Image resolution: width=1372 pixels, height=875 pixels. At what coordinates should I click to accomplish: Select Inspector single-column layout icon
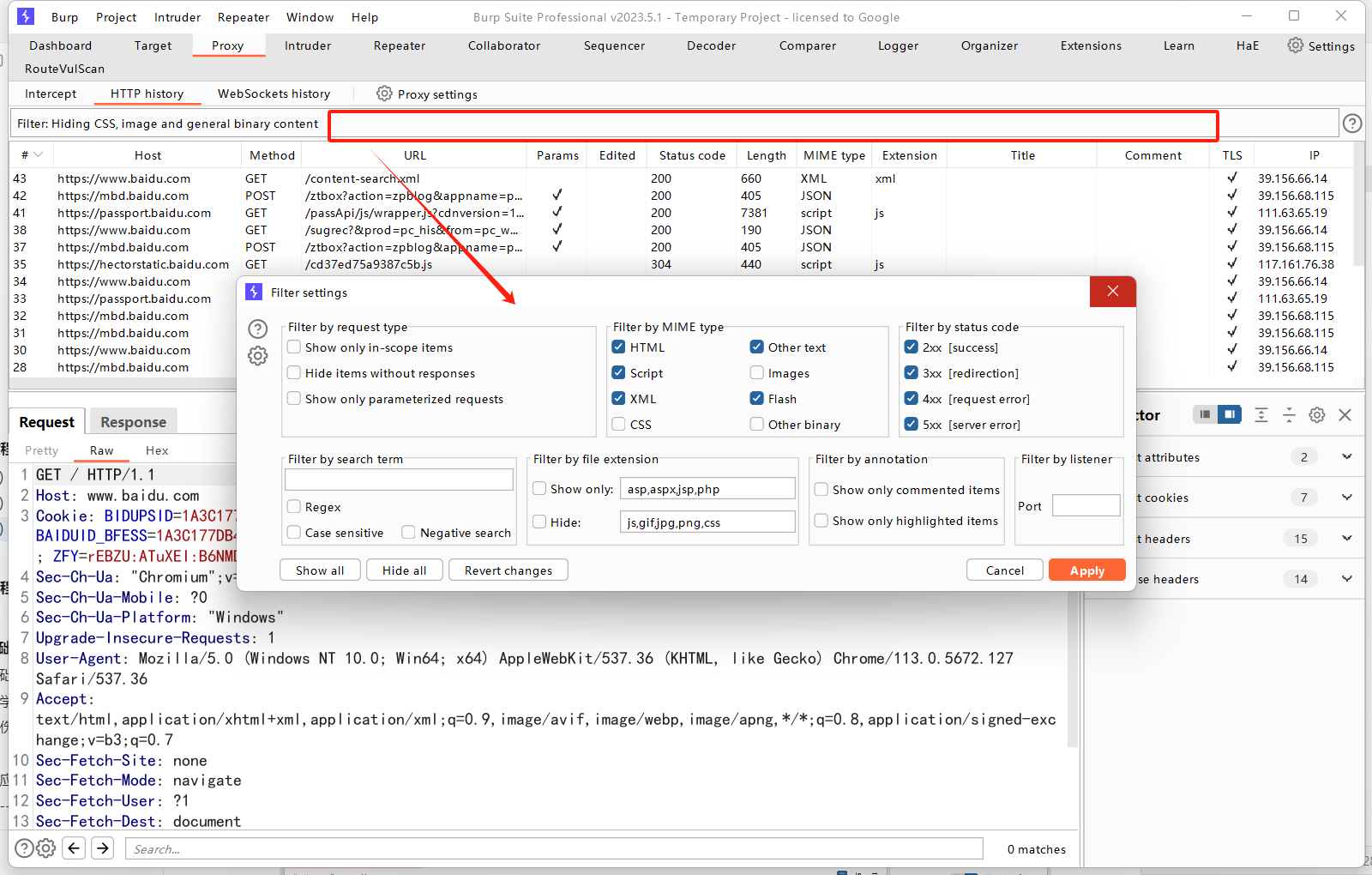pos(1205,414)
